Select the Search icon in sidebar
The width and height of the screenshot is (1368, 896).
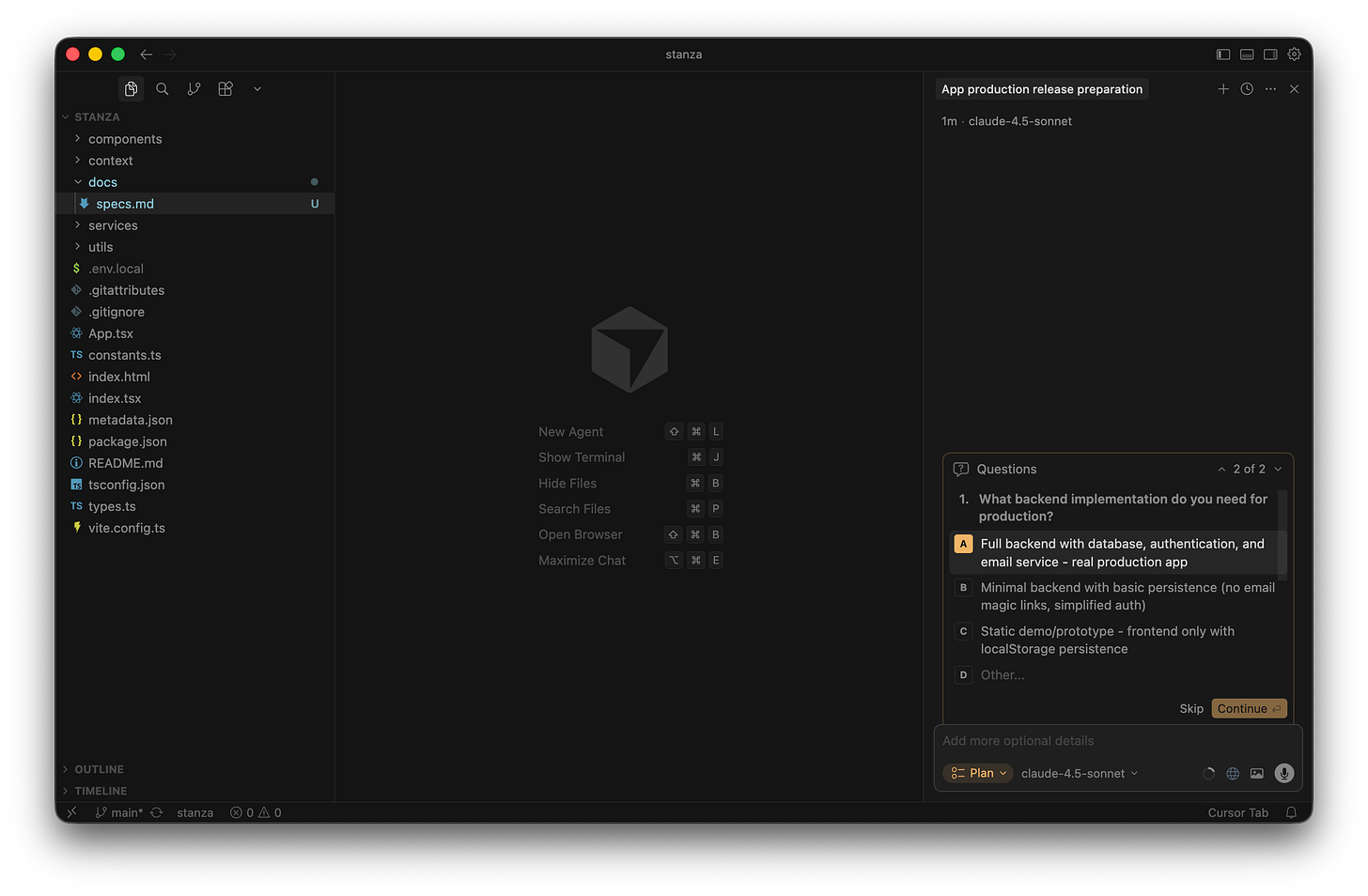coord(162,88)
